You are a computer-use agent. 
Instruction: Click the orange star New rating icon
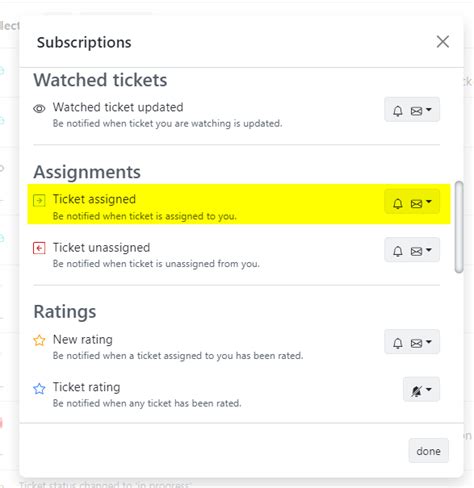[x=39, y=340]
